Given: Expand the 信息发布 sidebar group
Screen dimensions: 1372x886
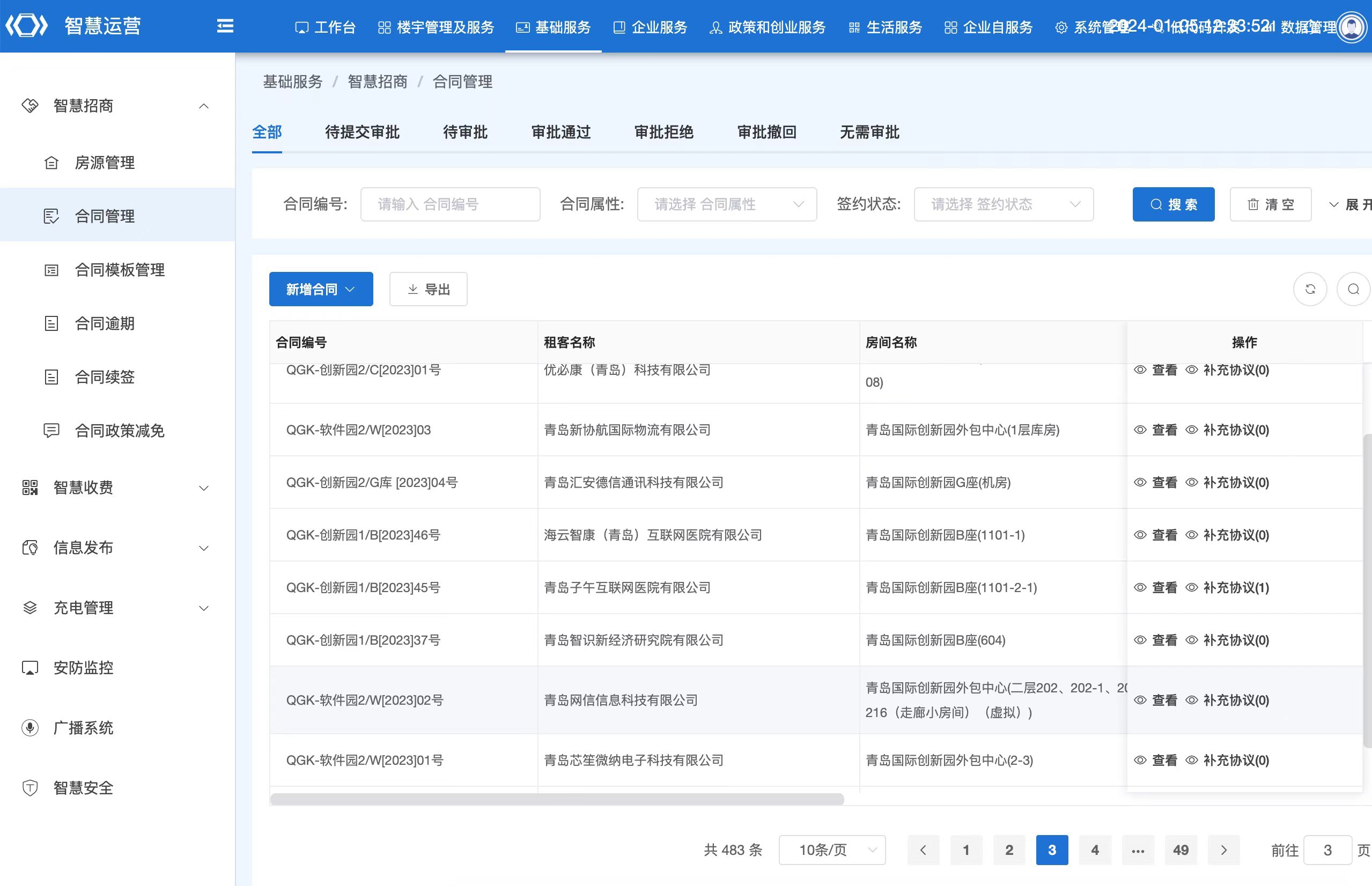Looking at the screenshot, I should [x=204, y=548].
